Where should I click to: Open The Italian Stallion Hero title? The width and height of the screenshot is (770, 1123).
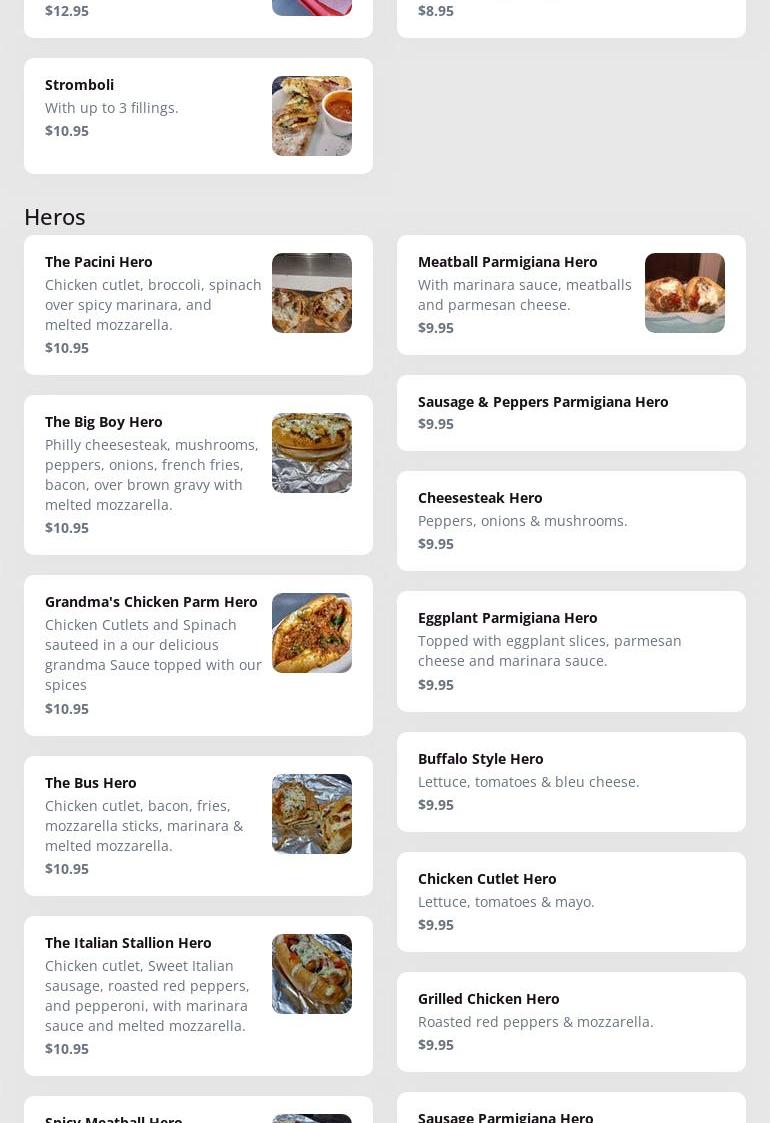[x=128, y=943]
